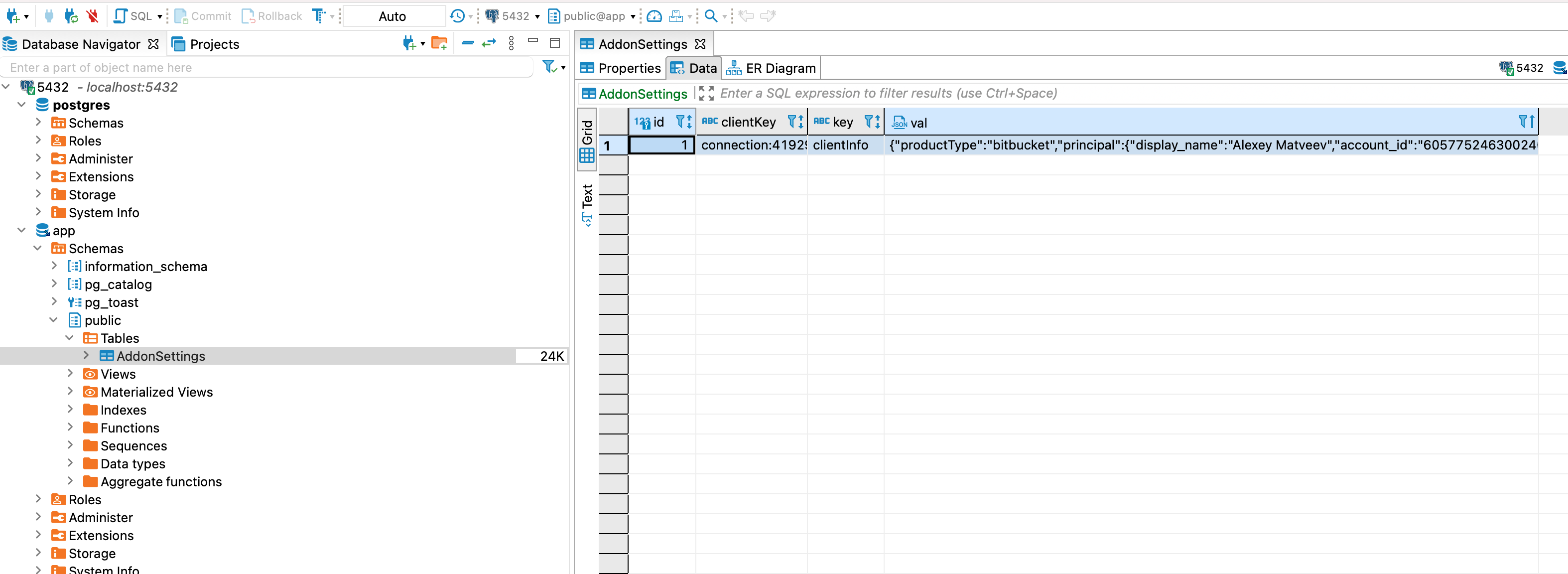Select the val JSON cell in row 1

(x=1211, y=145)
